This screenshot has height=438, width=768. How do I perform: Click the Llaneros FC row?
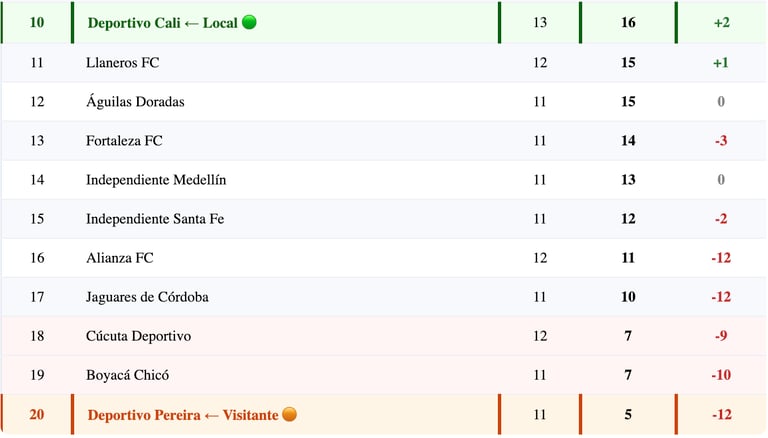[122, 62]
